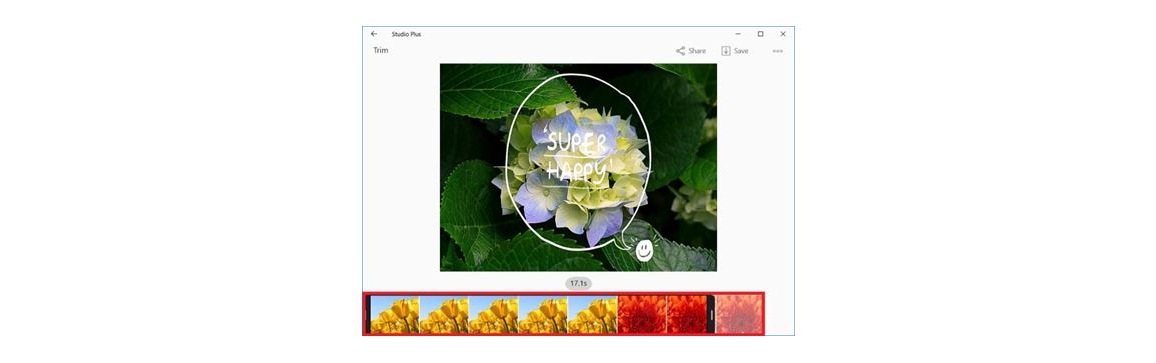Grab the right trim handle on the filmstrip

[x=711, y=314]
